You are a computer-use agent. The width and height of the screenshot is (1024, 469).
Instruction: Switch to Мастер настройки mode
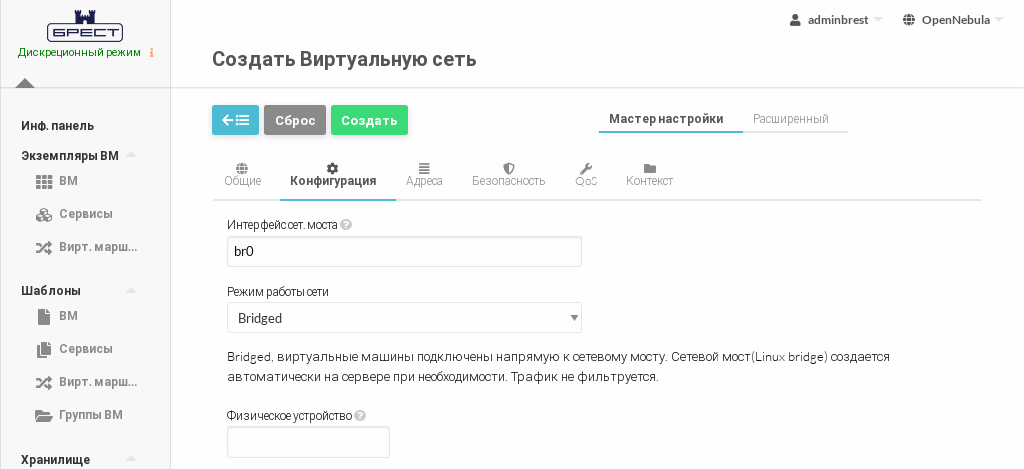pyautogui.click(x=666, y=119)
